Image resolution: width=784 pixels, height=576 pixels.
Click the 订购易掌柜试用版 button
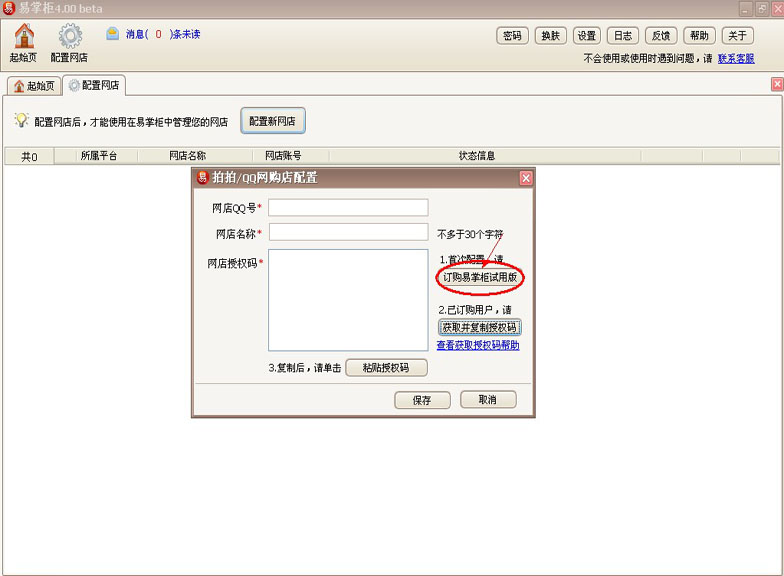pyautogui.click(x=480, y=277)
